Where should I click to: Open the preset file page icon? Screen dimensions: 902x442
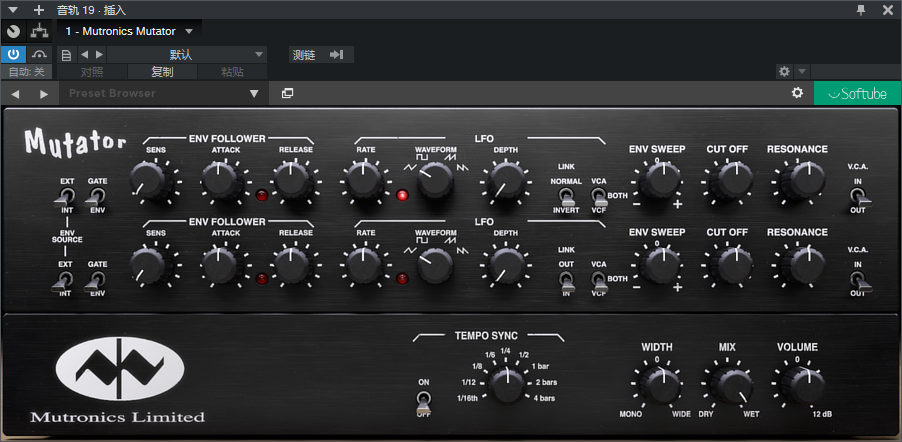(x=66, y=55)
